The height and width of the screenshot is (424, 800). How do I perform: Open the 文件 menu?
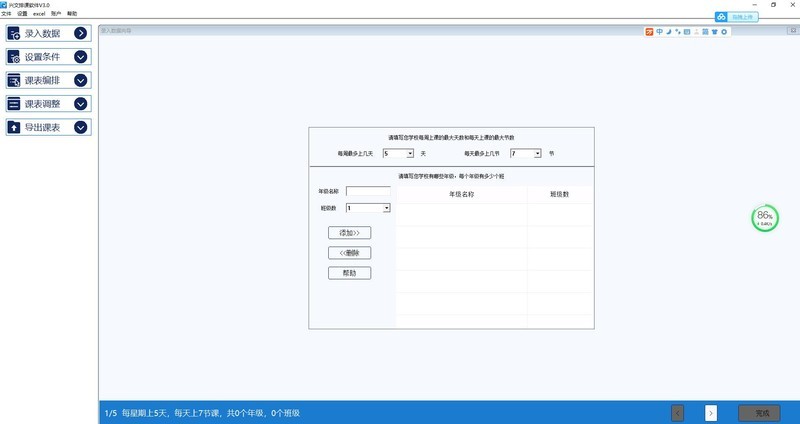6,14
